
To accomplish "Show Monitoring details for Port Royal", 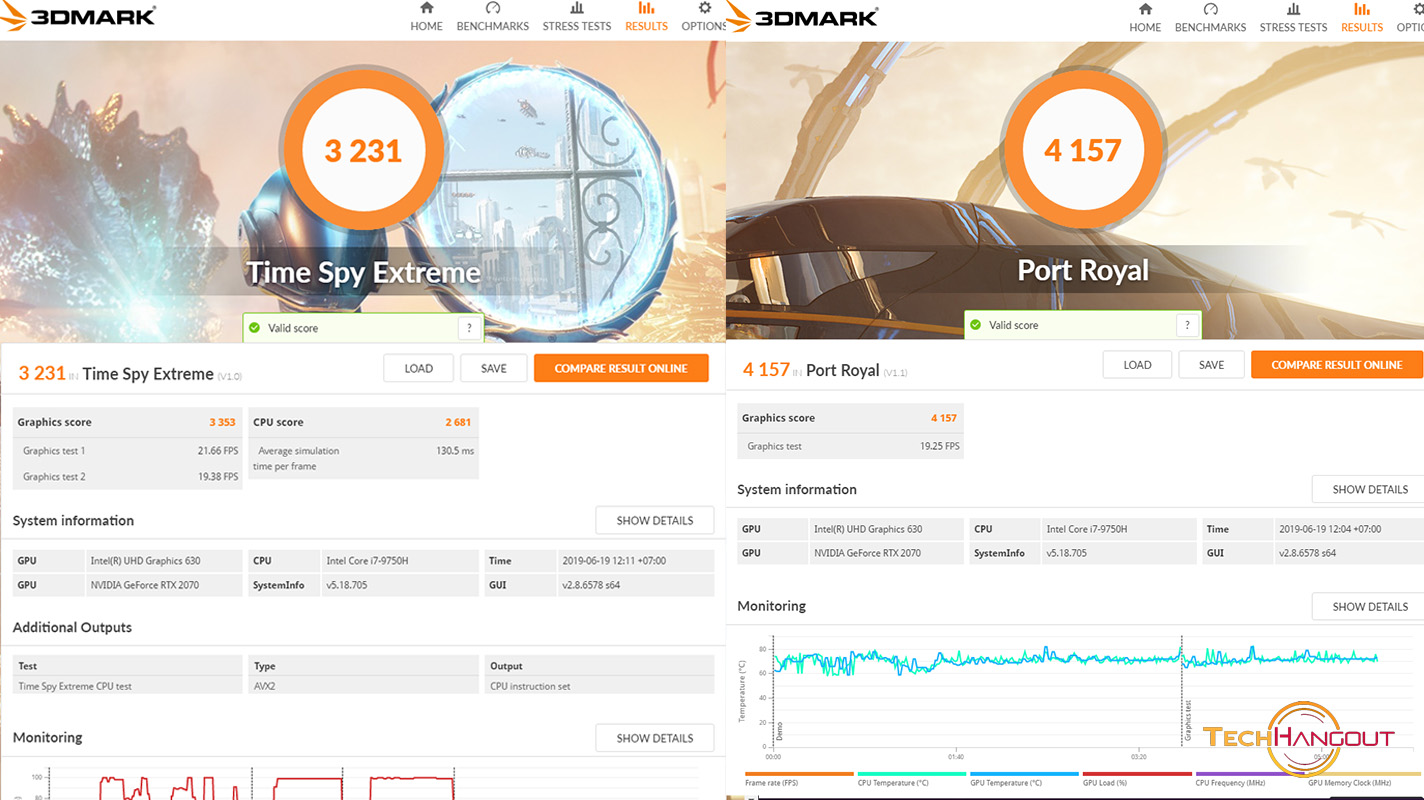I will [1369, 606].
